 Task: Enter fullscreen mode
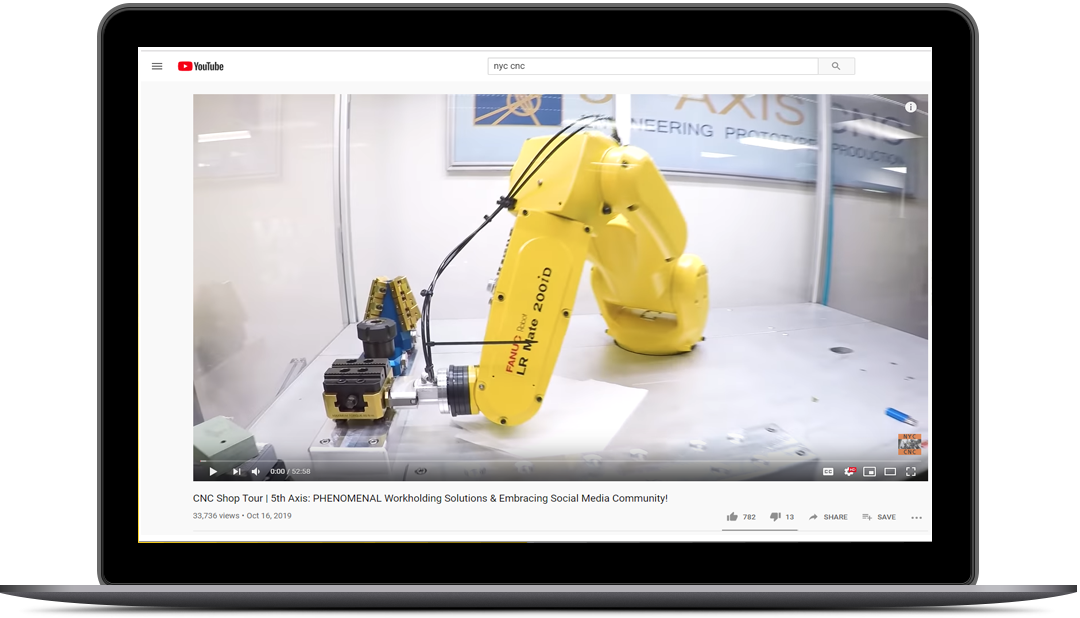pyautogui.click(x=912, y=472)
